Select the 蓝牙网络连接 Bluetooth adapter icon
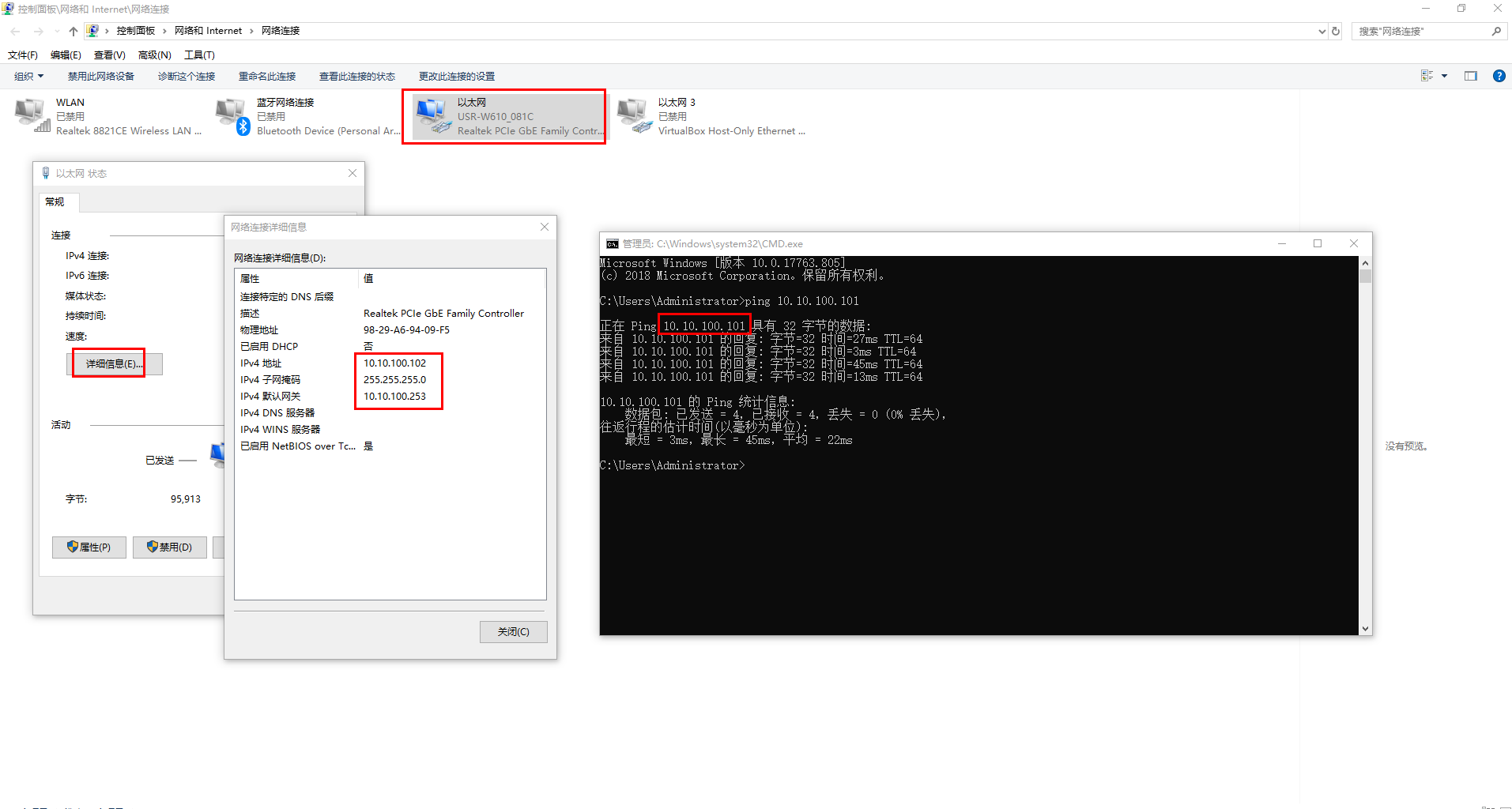 click(232, 115)
